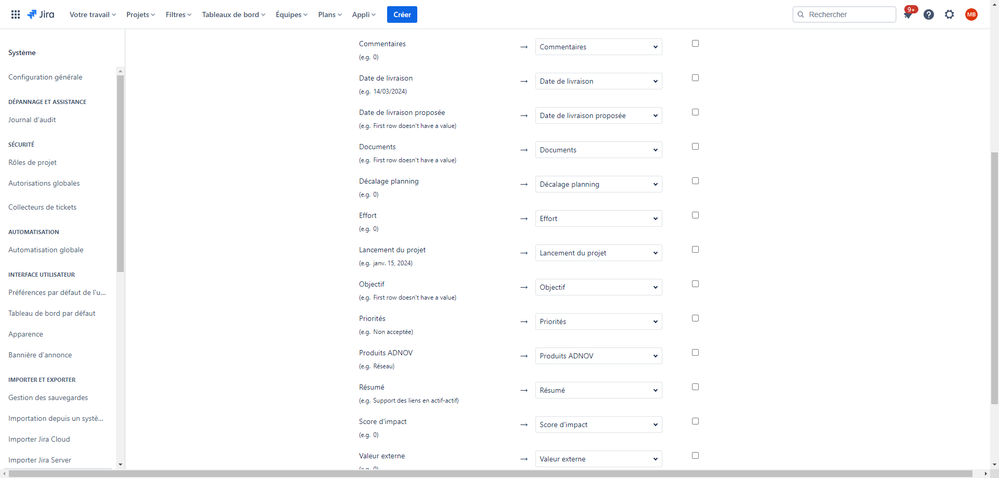999x478 pixels.
Task: Click the Jira logo
Action: [41, 14]
